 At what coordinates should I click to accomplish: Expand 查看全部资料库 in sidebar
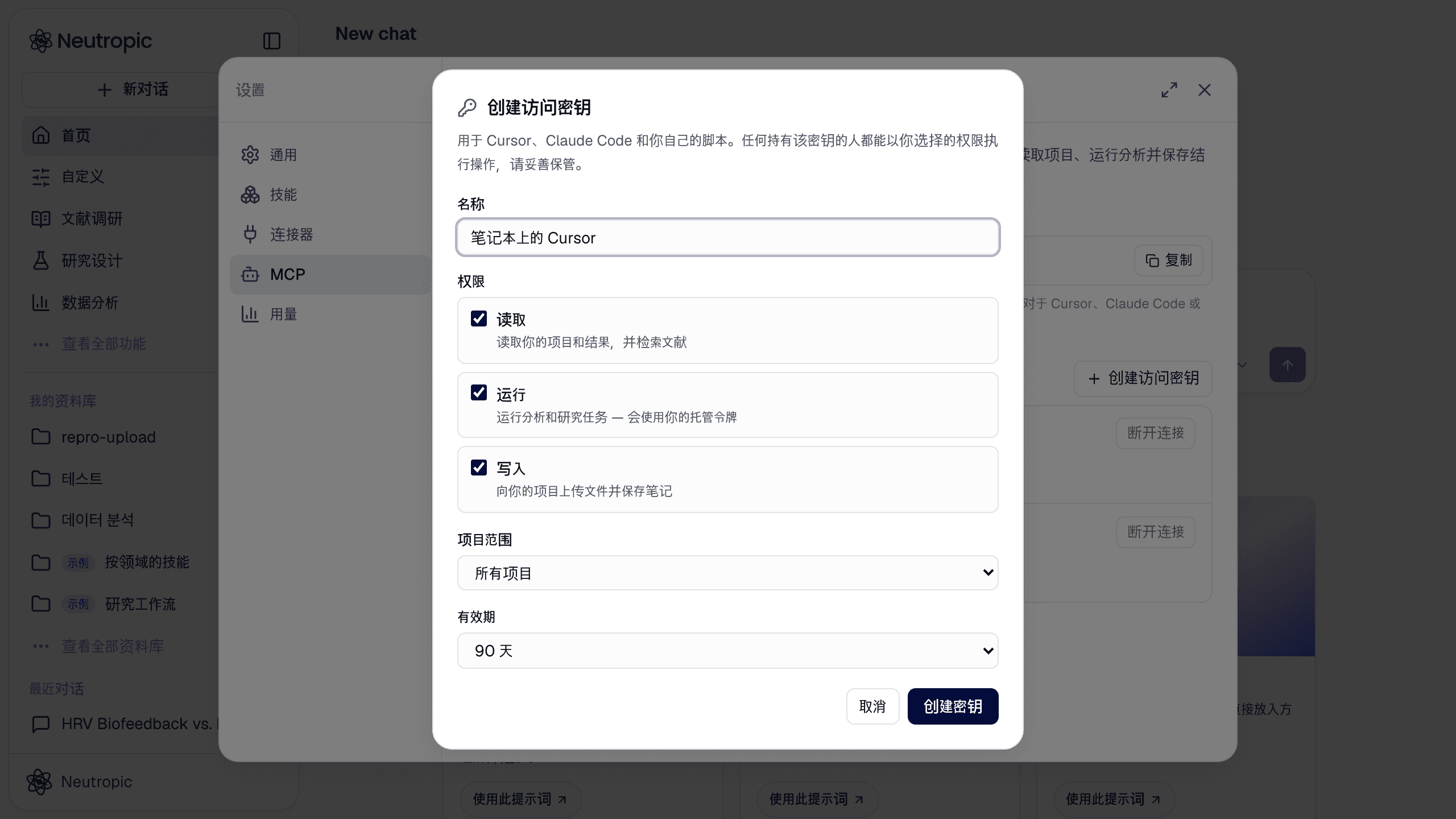pos(113,646)
